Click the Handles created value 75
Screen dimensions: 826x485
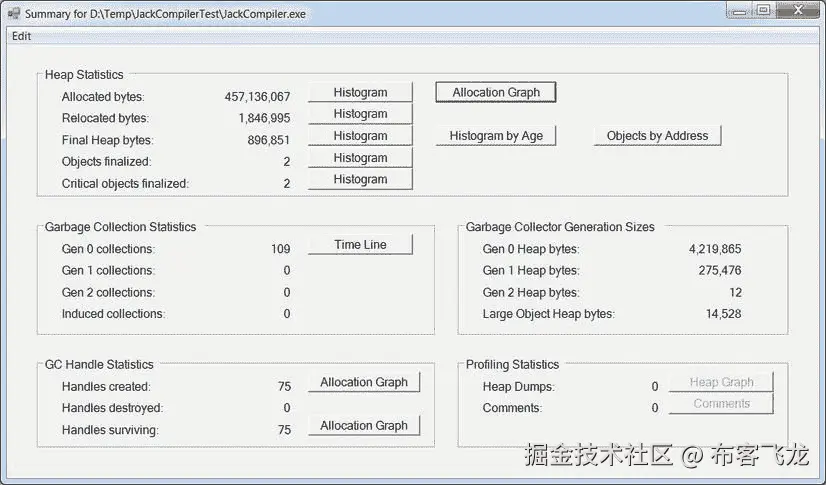coord(284,387)
